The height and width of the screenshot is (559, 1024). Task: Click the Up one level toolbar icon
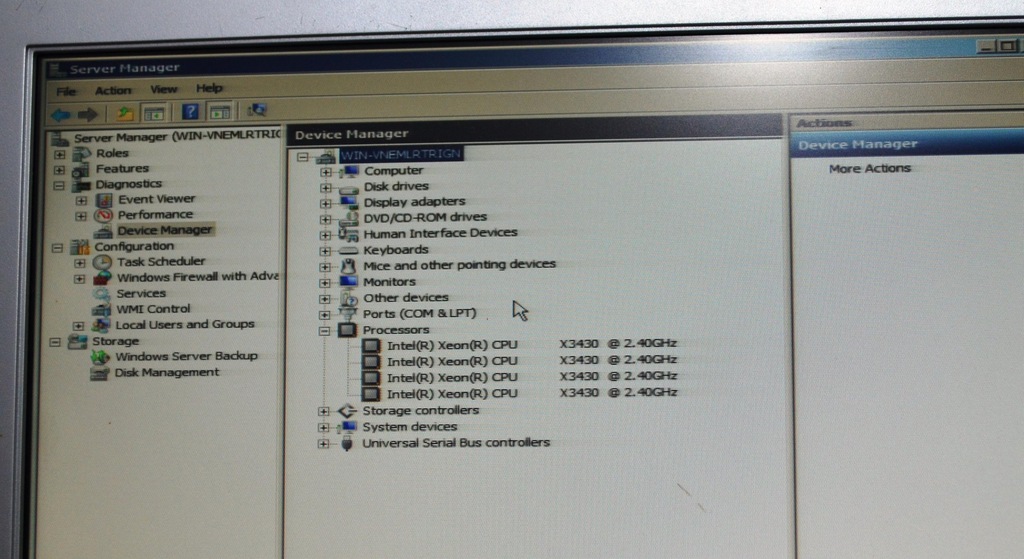click(124, 114)
